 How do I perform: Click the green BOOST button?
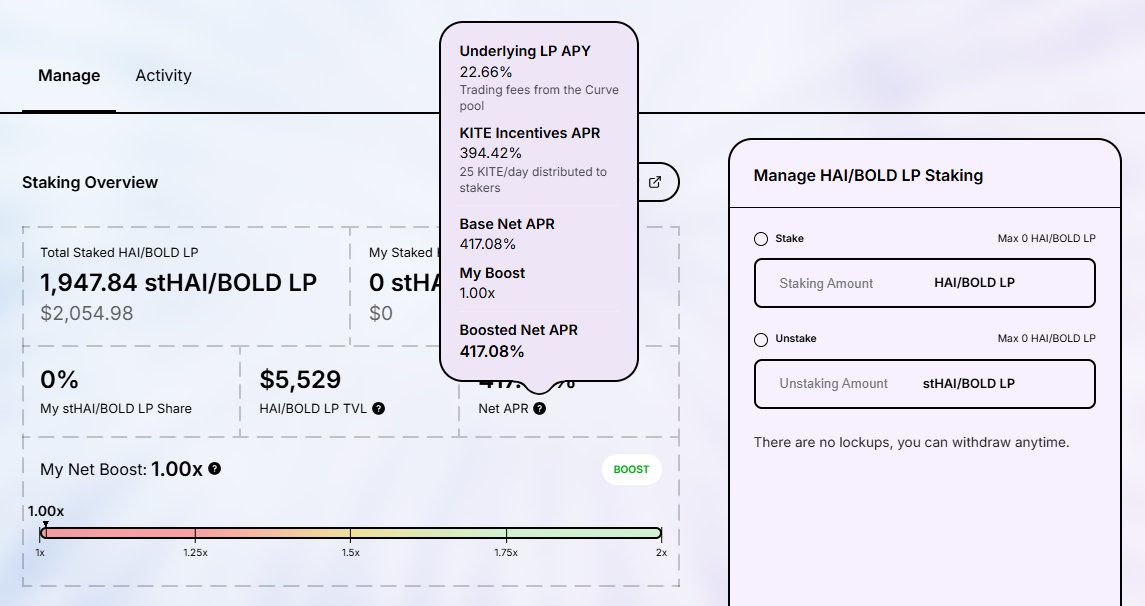[x=632, y=469]
